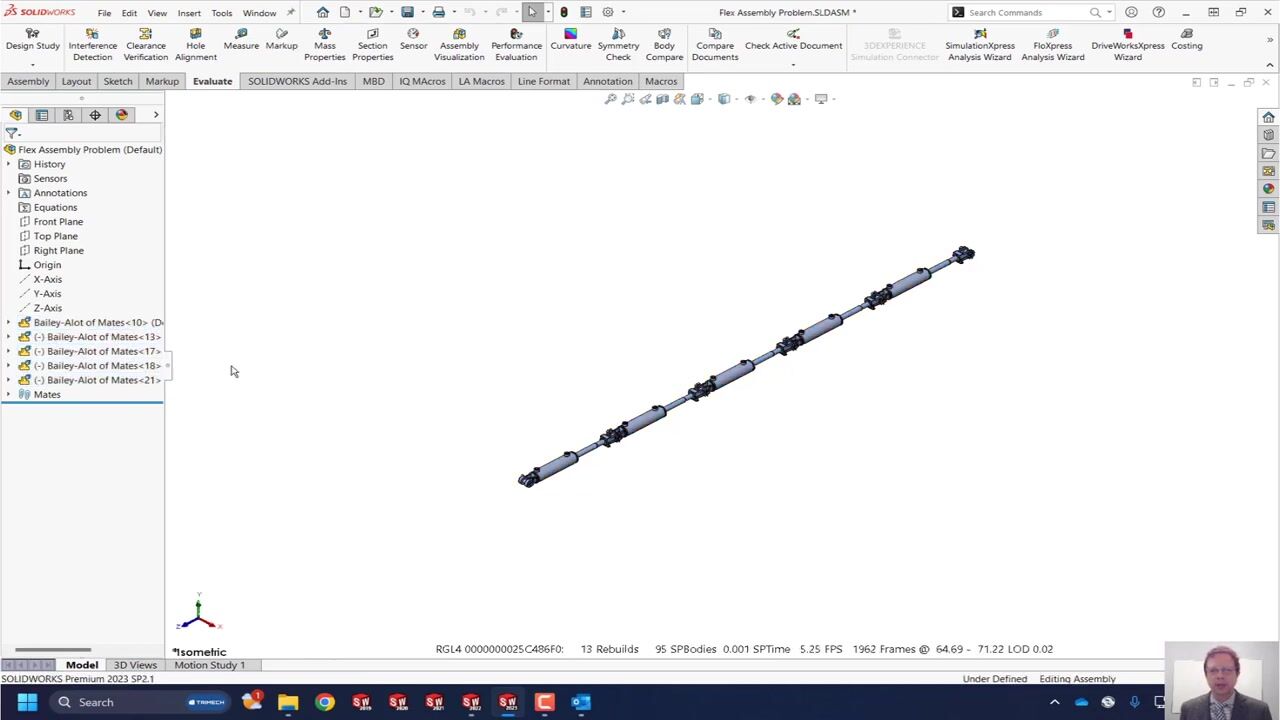Click the Section View icon in view toolbar

pyautogui.click(x=662, y=99)
